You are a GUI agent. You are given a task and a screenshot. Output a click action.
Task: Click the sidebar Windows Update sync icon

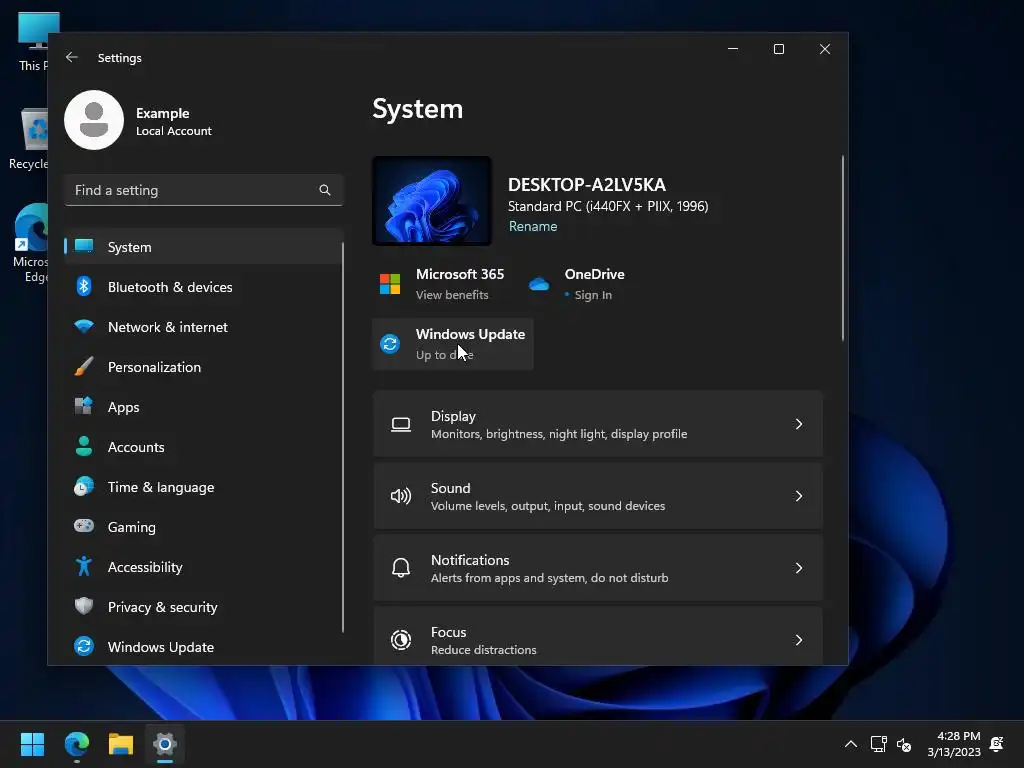click(x=84, y=647)
